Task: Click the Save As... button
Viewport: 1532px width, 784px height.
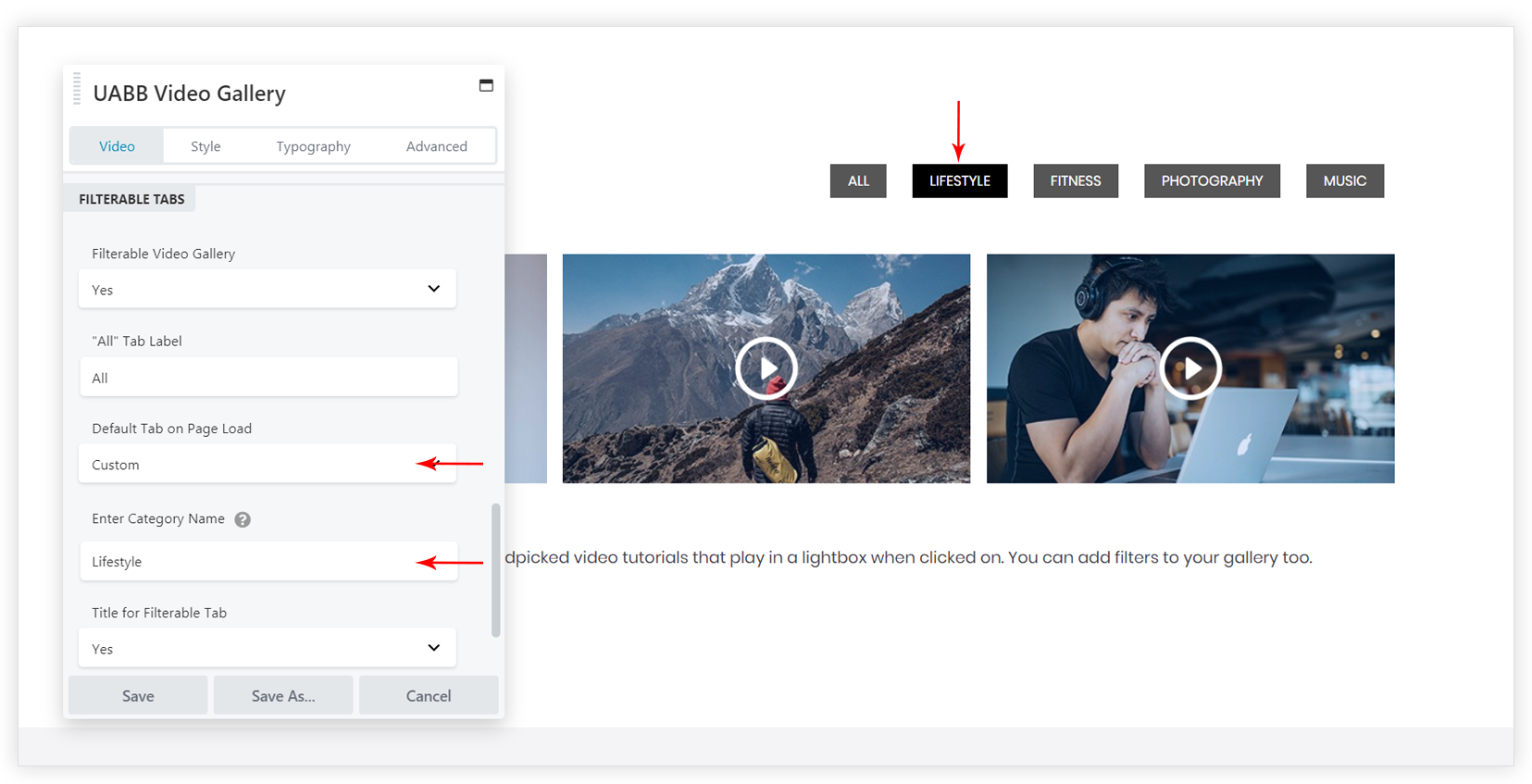Action: 283,696
